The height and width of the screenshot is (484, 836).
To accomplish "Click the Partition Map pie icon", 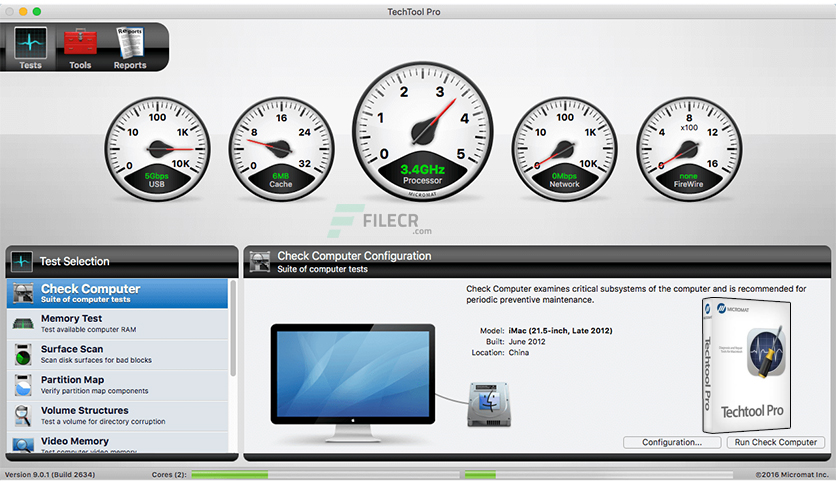I will (23, 385).
